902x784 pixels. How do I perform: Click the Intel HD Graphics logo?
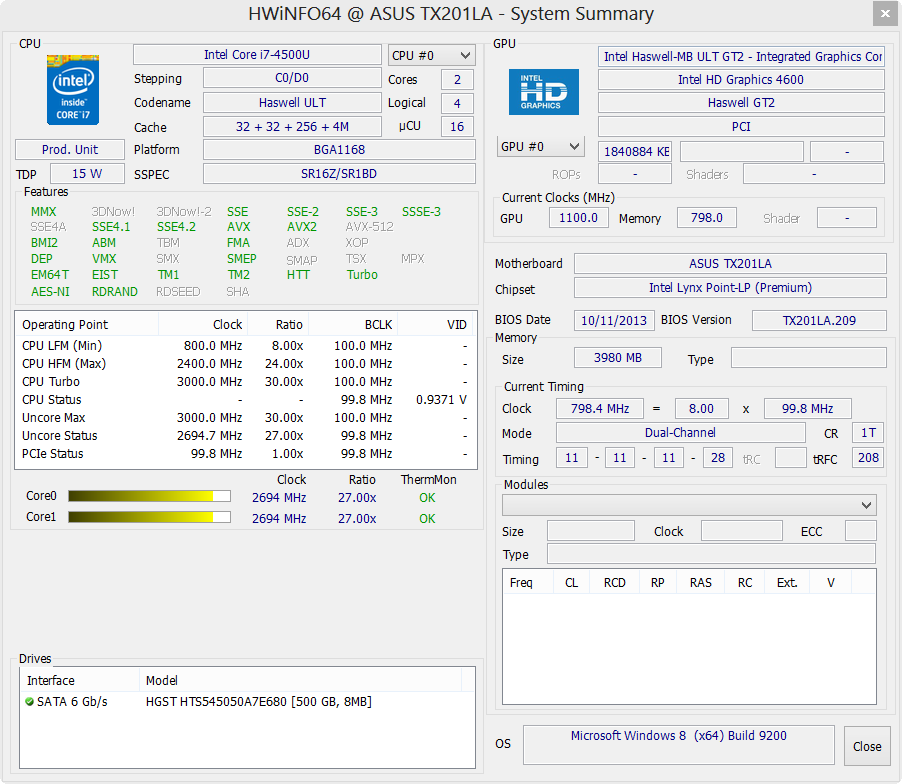click(544, 92)
